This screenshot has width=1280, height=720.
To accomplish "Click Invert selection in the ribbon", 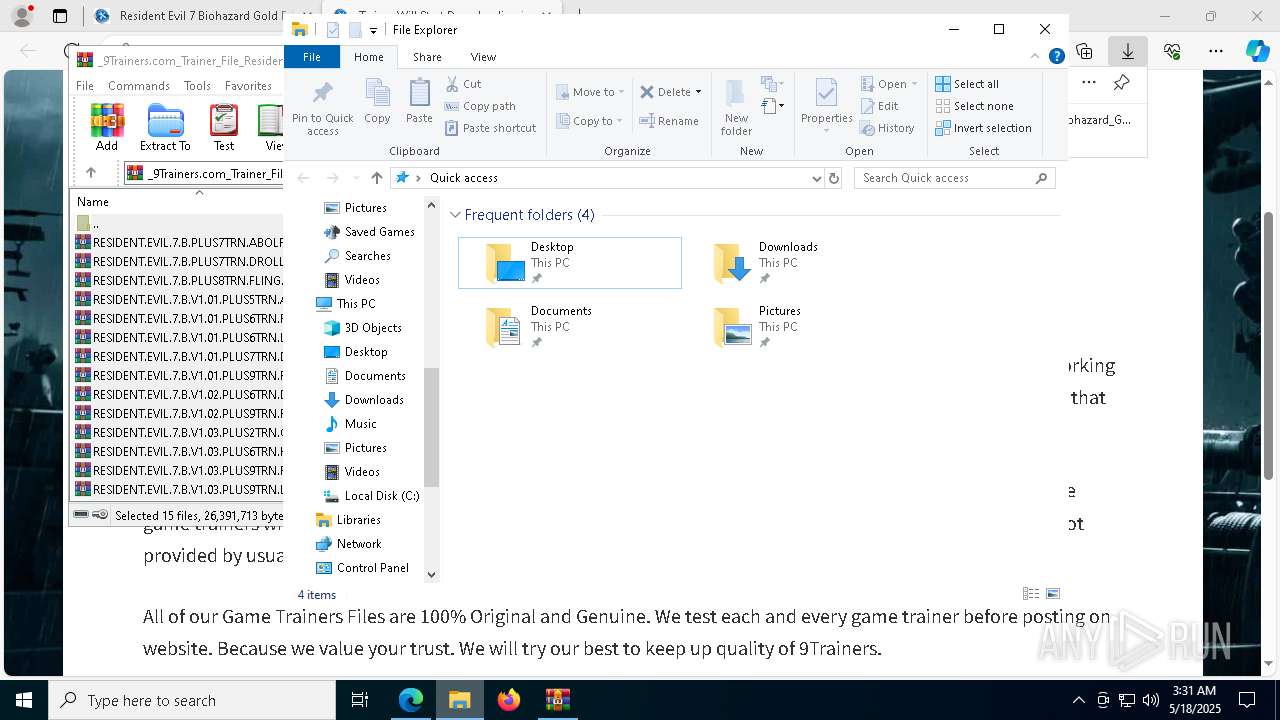I will click(983, 128).
